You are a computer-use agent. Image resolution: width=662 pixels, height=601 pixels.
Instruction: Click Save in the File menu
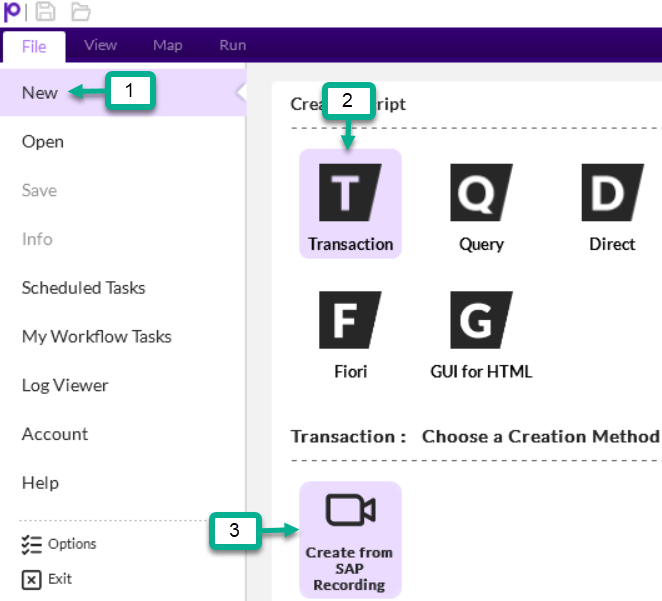pyautogui.click(x=39, y=190)
